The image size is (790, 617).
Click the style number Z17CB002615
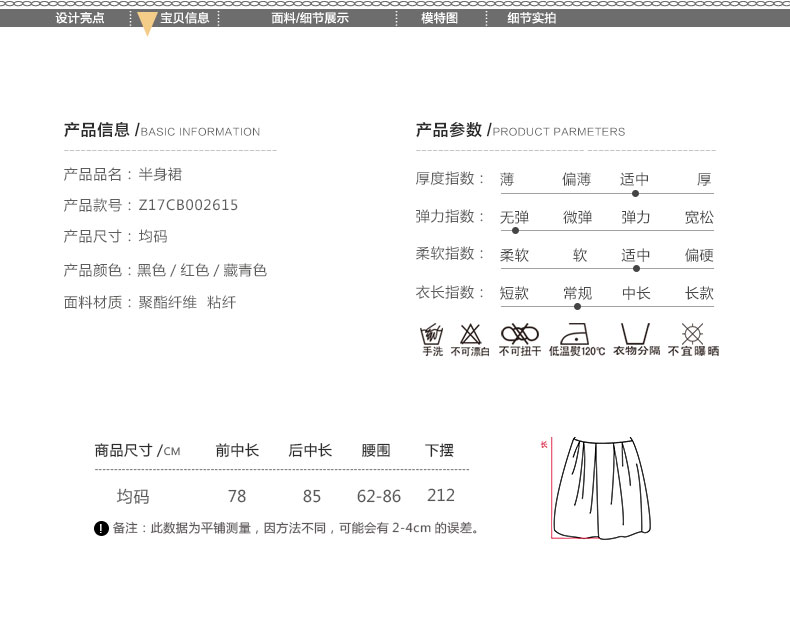click(188, 205)
